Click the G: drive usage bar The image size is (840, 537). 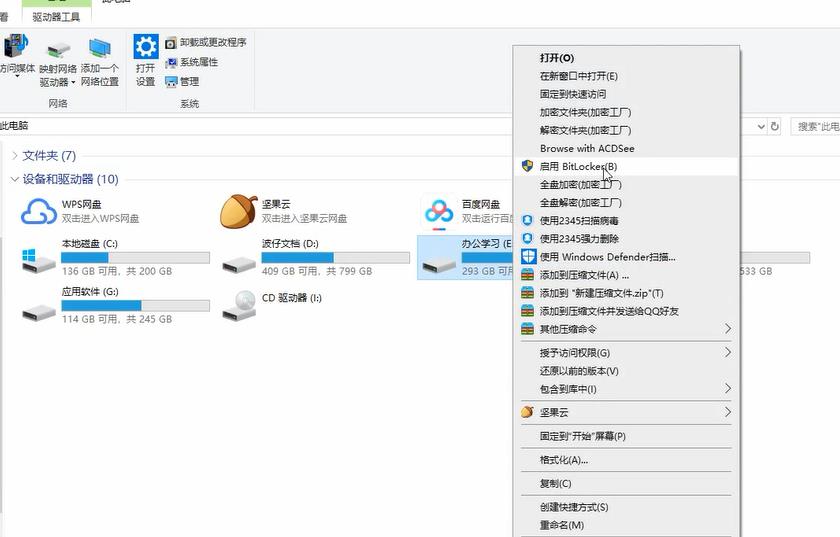(135, 305)
